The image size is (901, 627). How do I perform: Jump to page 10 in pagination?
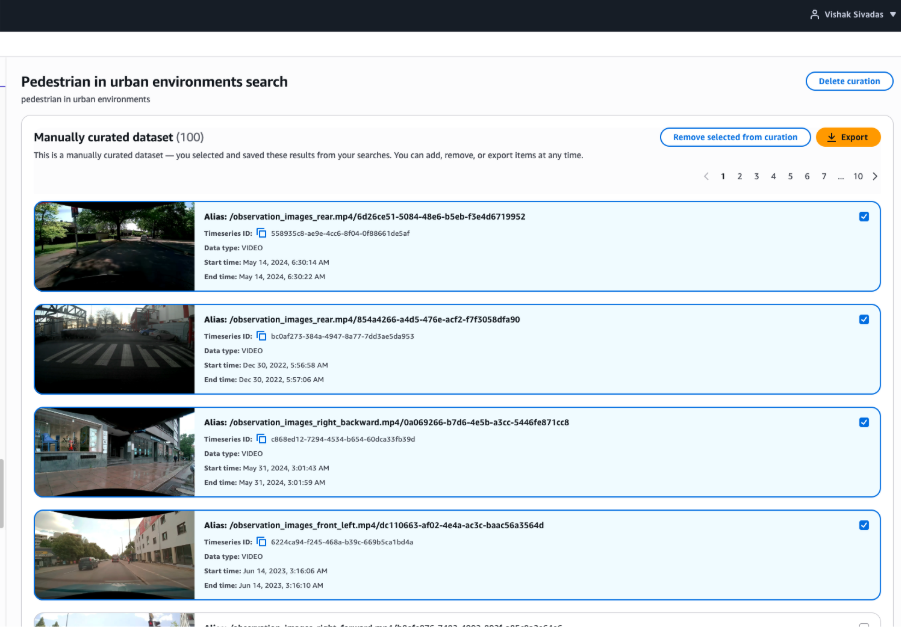(858, 176)
